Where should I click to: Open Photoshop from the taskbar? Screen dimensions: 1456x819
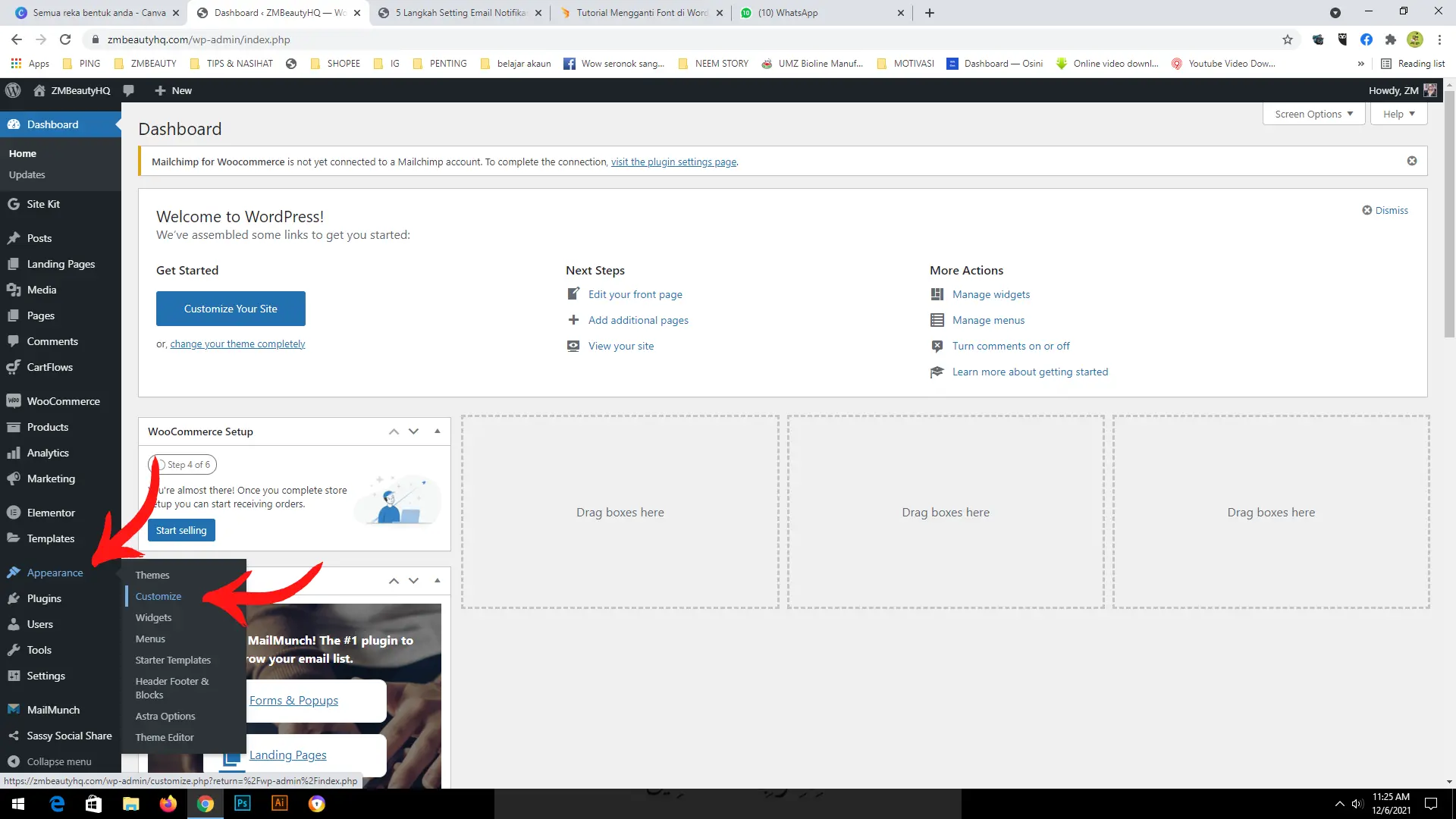pyautogui.click(x=243, y=803)
